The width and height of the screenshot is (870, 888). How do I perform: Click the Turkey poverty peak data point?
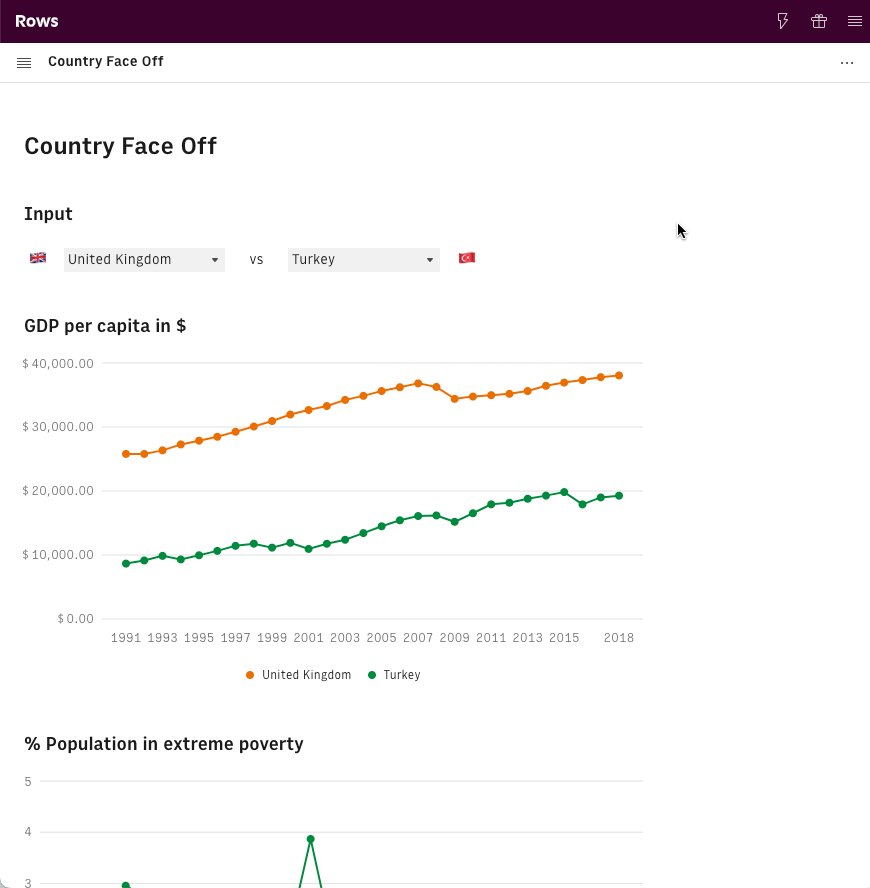click(311, 839)
